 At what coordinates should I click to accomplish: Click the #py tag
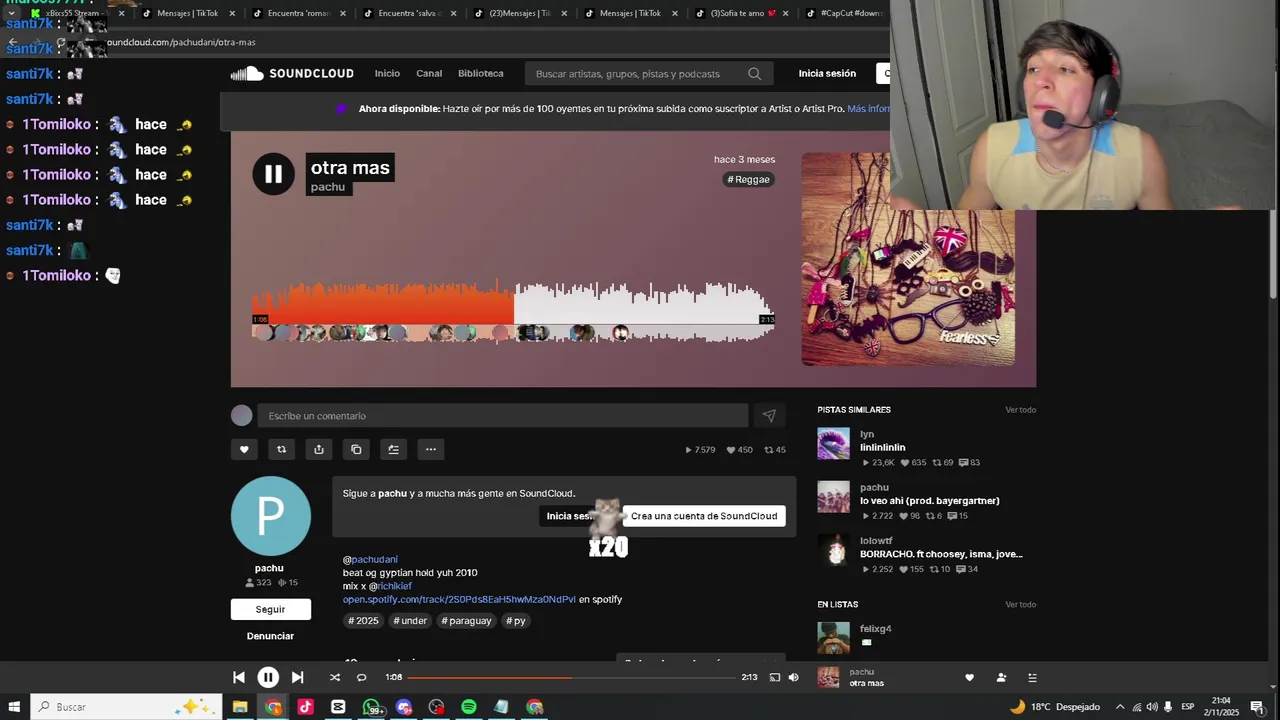pyautogui.click(x=516, y=621)
